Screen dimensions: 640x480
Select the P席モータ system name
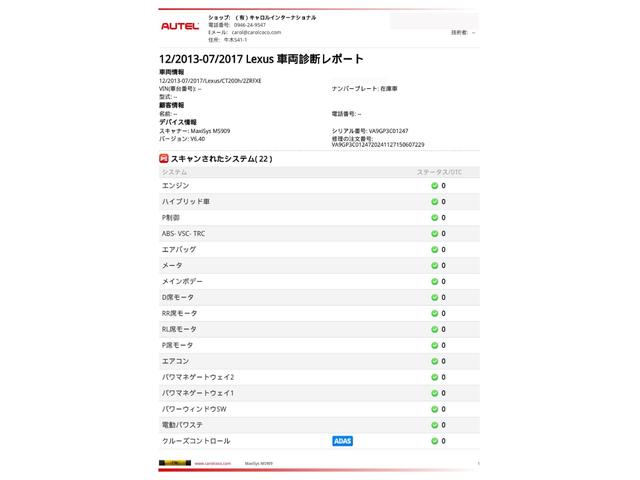pyautogui.click(x=177, y=345)
